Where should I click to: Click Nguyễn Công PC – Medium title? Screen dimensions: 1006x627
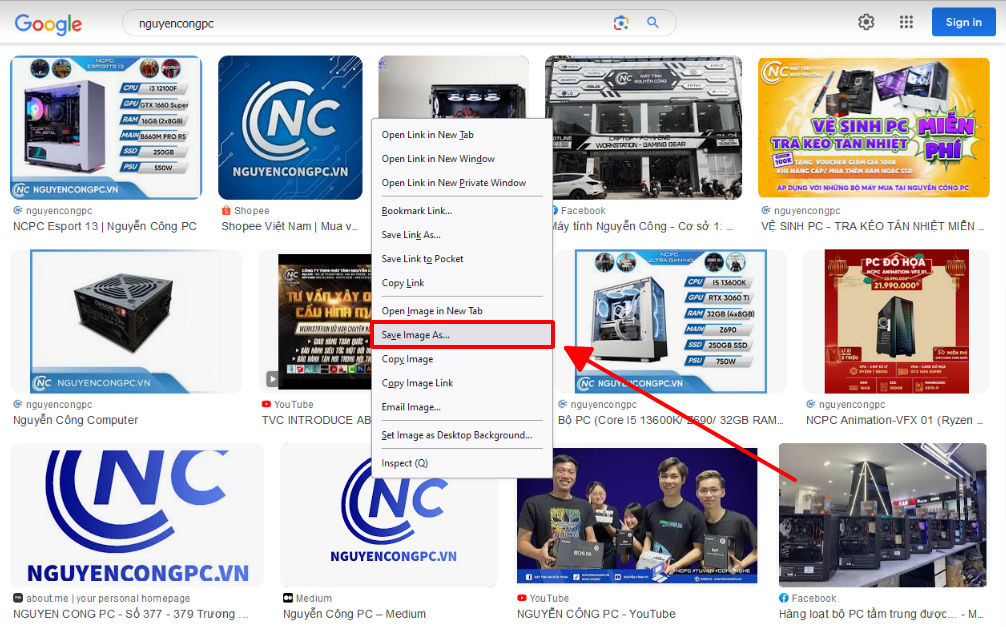(x=354, y=614)
